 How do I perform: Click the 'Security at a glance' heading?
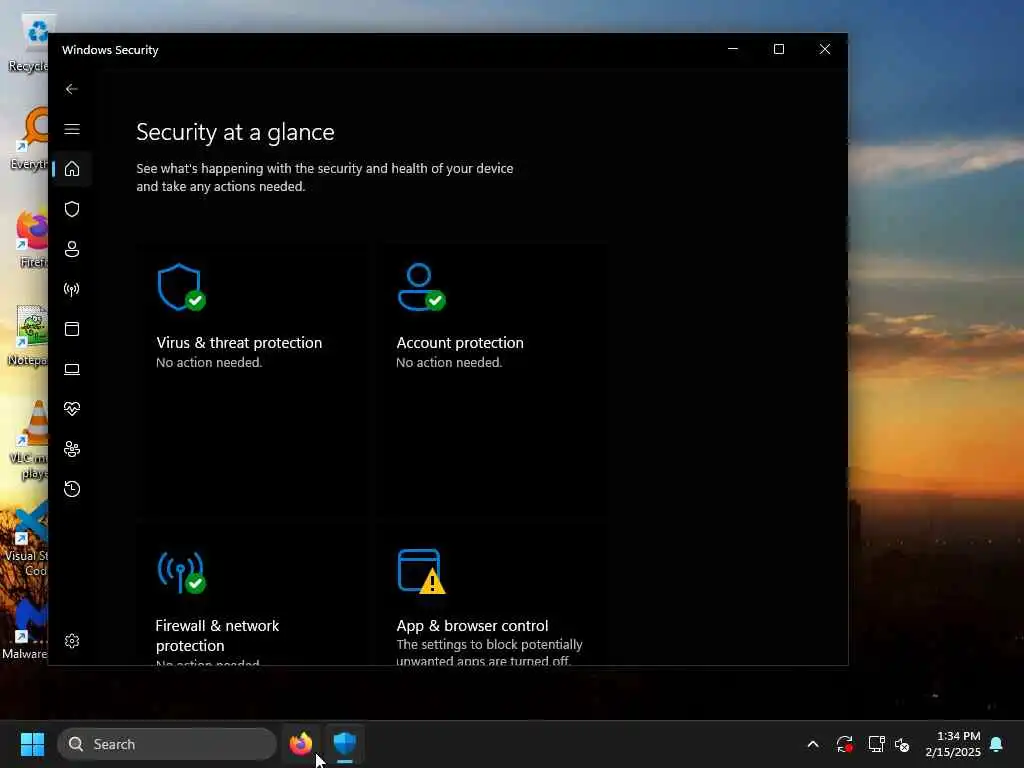click(235, 132)
